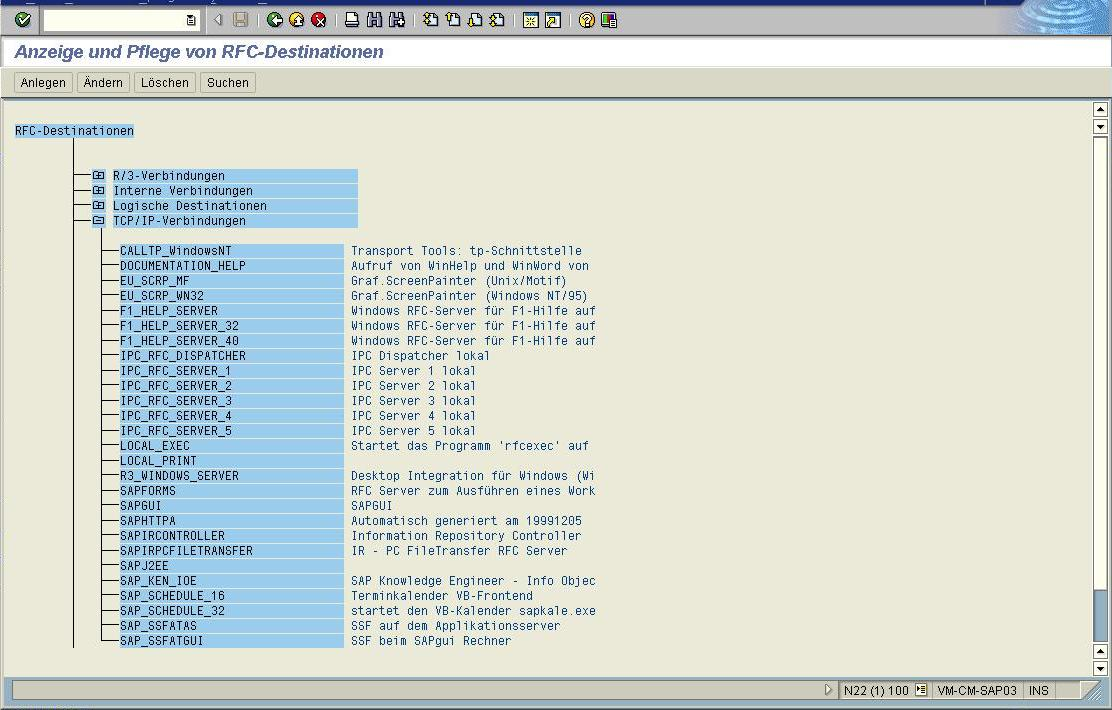1112x710 pixels.
Task: Click the Save diskette icon
Action: coord(240,20)
